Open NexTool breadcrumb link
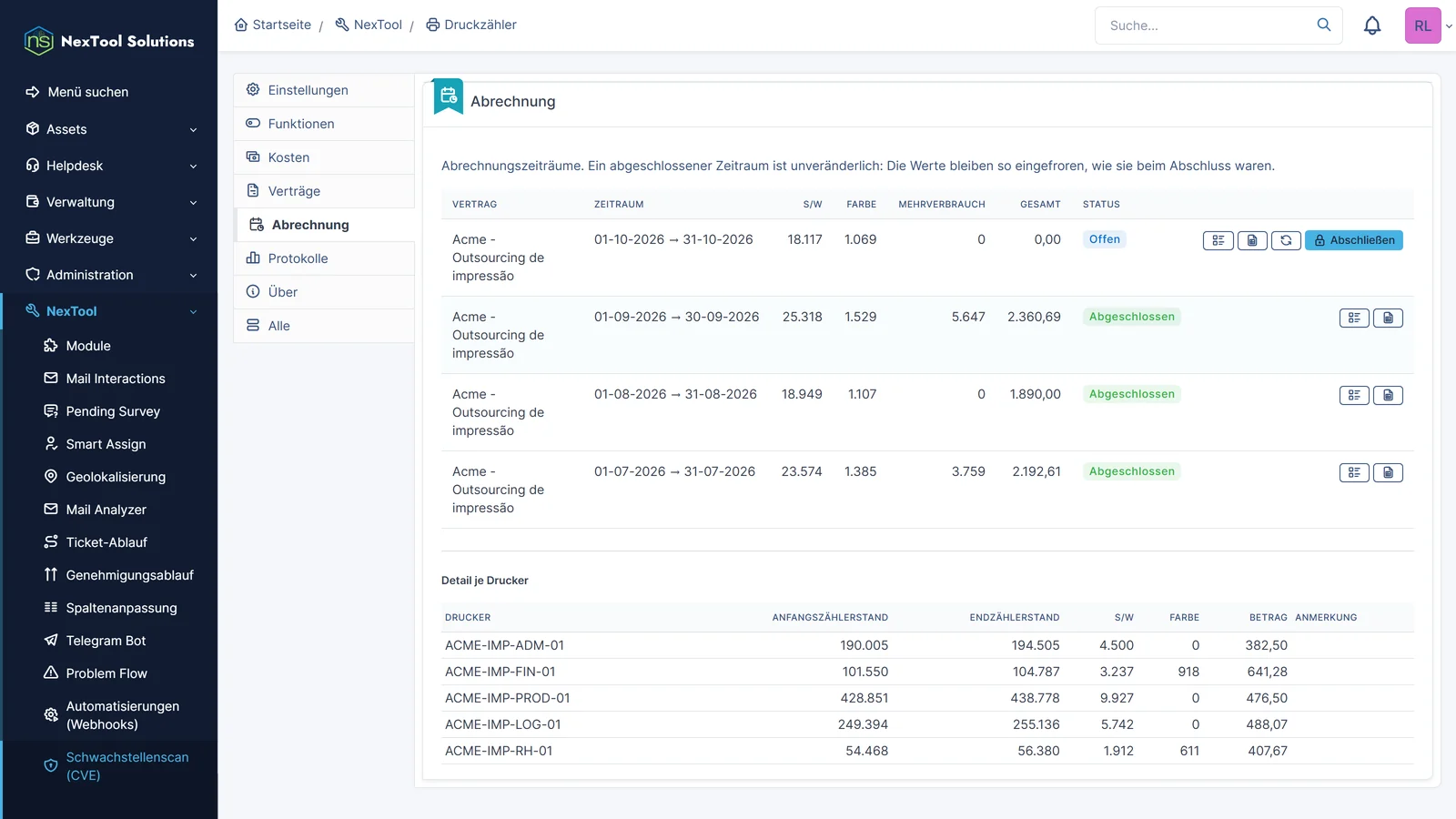 click(x=369, y=25)
